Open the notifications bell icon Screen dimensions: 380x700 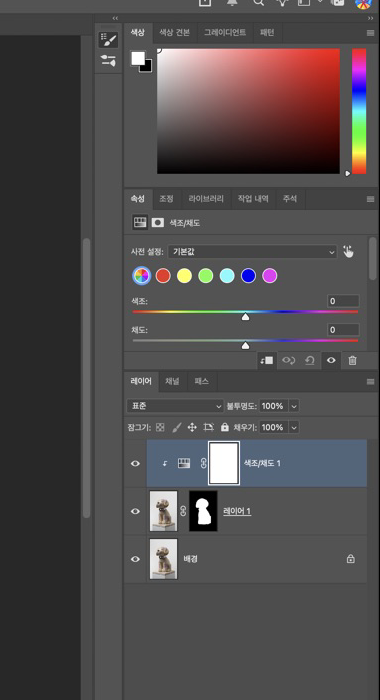232,2
